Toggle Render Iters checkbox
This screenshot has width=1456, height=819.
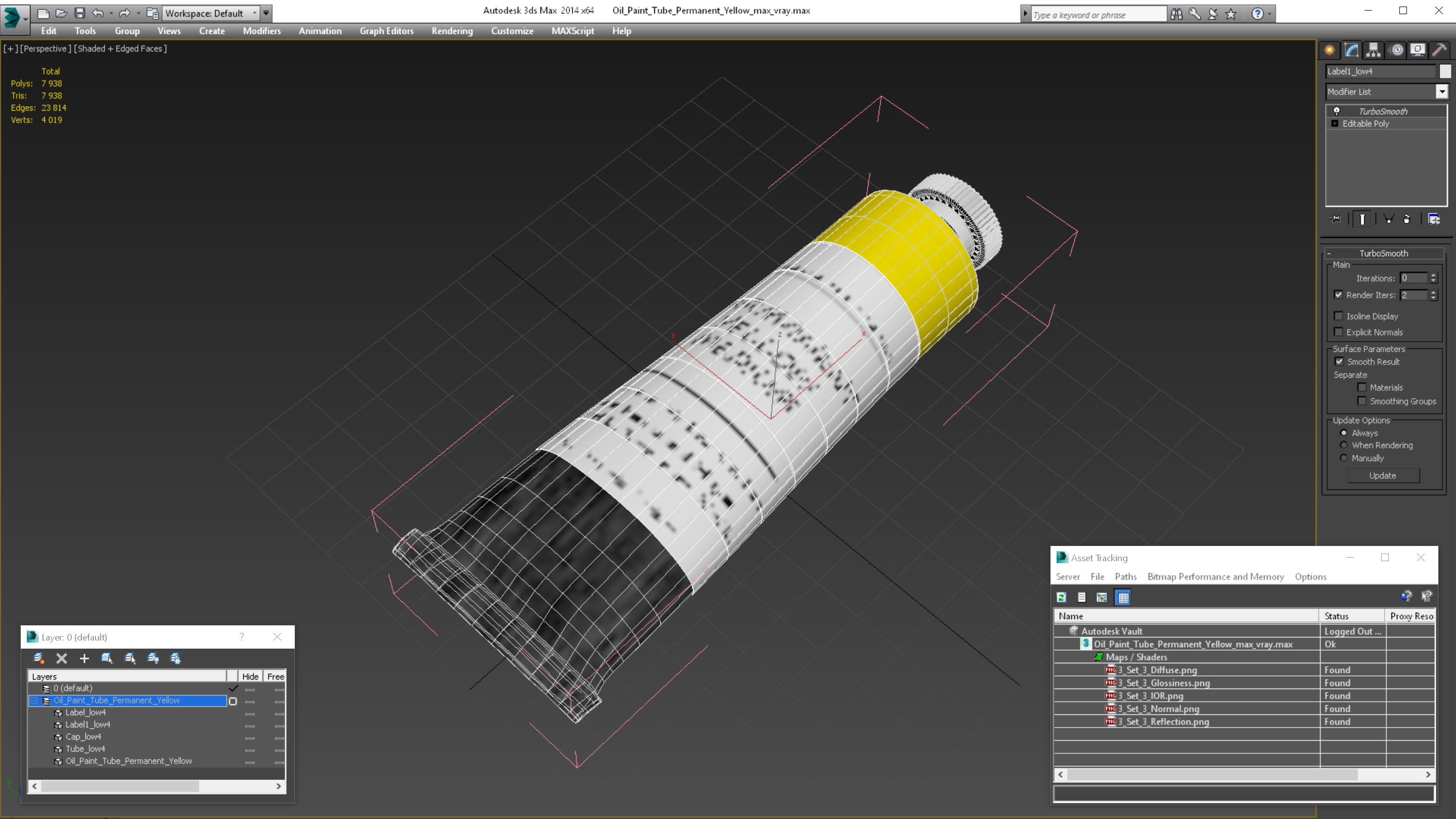[x=1338, y=294]
